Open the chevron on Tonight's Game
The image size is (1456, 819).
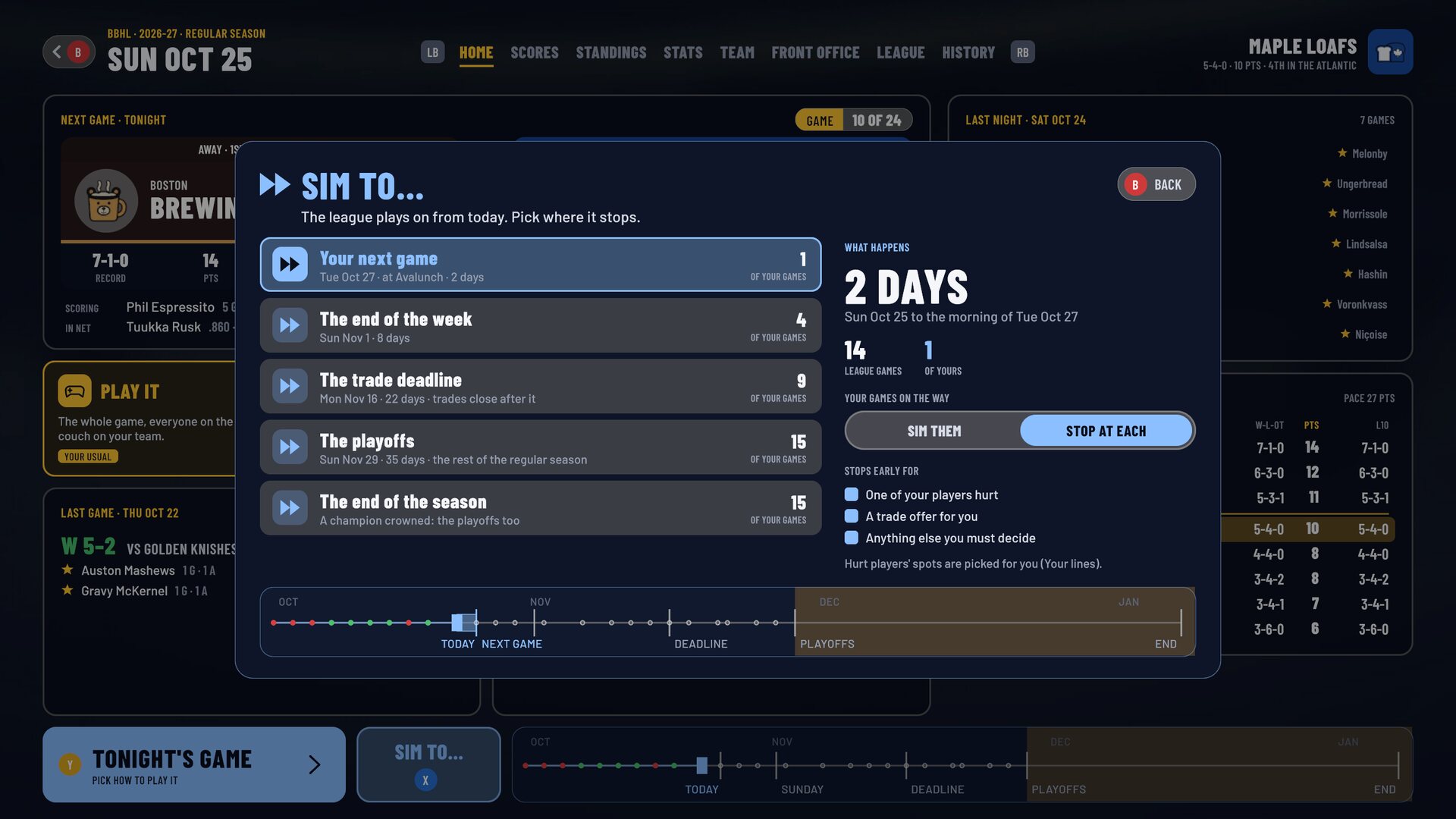tap(315, 764)
